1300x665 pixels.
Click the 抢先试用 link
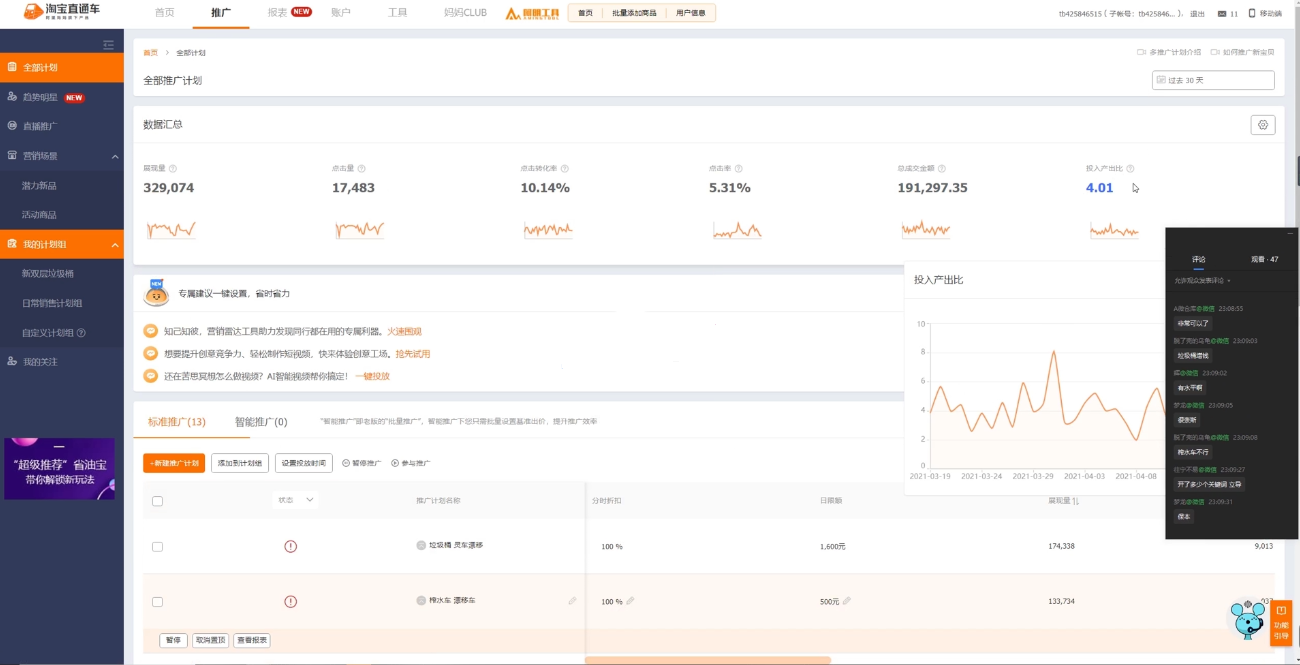(x=412, y=354)
